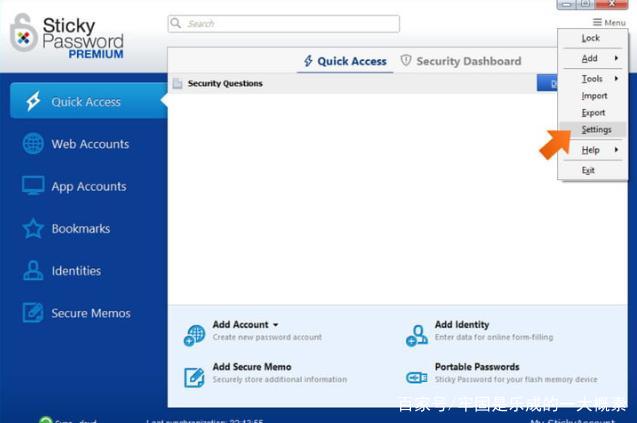Viewport: 637px width, 423px height.
Task: Switch to the Quick Access tab
Action: pyautogui.click(x=345, y=61)
